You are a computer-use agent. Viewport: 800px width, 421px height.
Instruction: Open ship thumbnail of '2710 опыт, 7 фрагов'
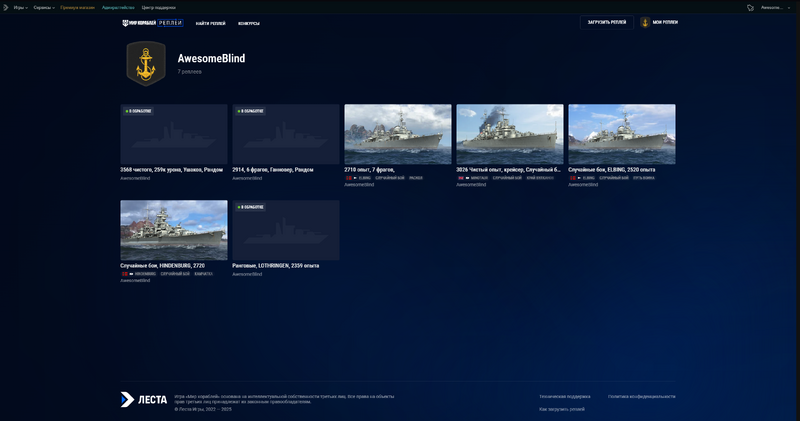[398, 134]
